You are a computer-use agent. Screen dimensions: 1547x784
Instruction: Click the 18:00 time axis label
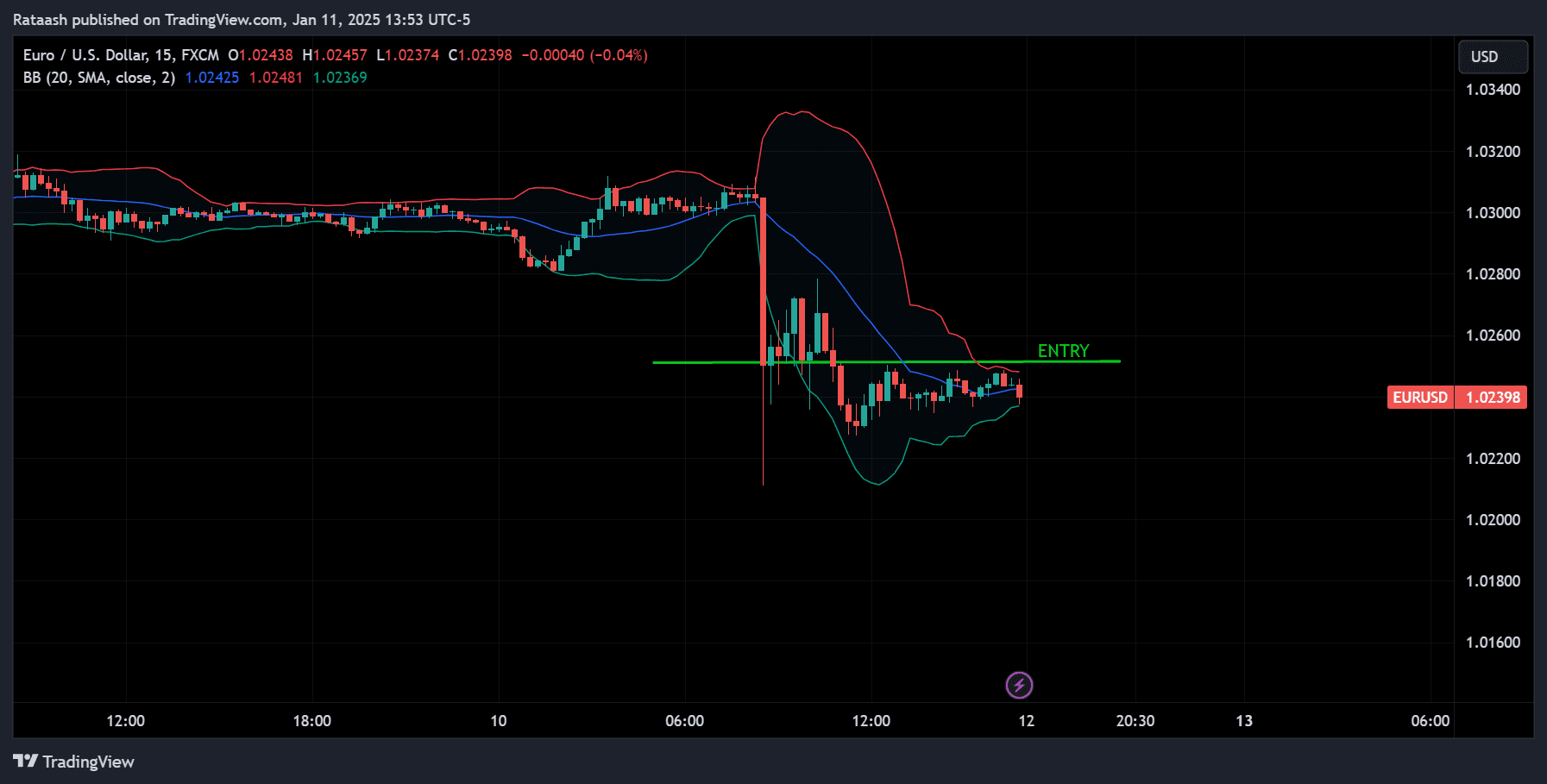click(x=312, y=721)
